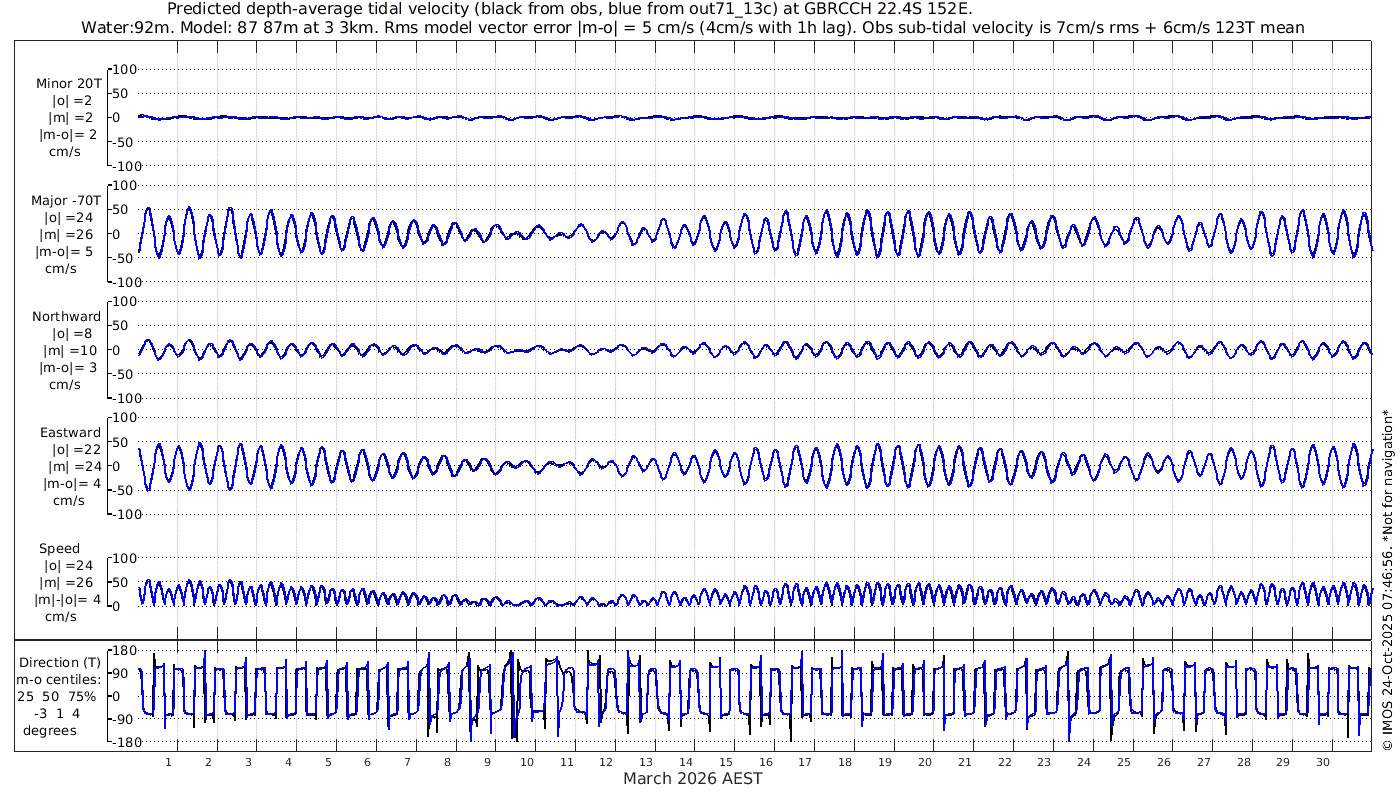This screenshot has height=800, width=1400.
Task: Click the 'cm/s' unit under the Speed label
Action: pos(60,617)
